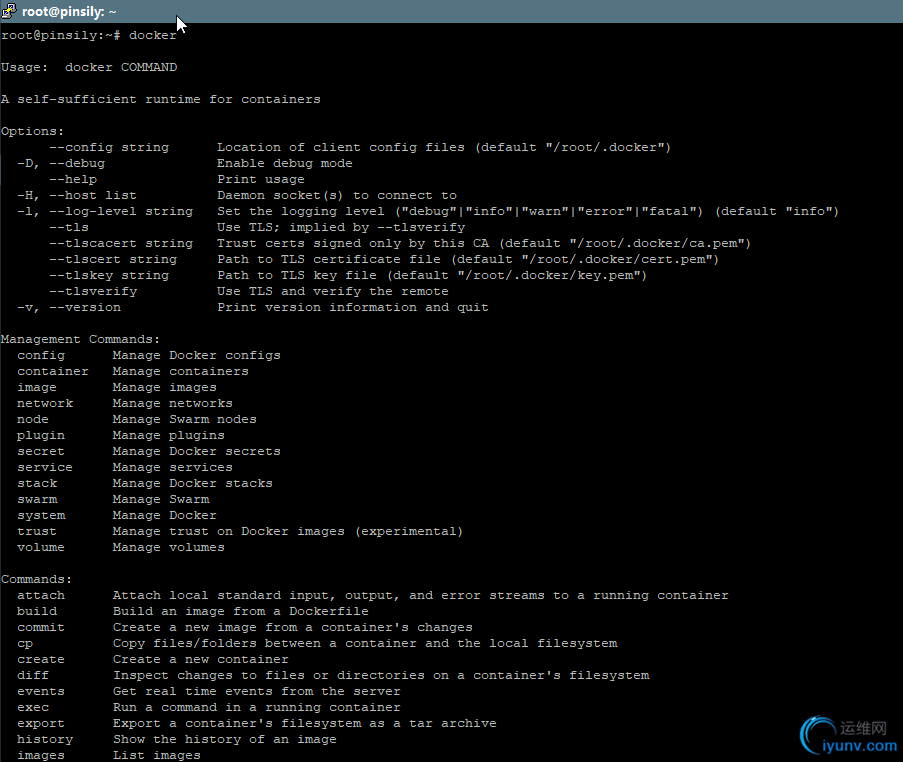Screen dimensions: 903x762
Task: Click the 'Management Commands:' heading
Action: 81,340
